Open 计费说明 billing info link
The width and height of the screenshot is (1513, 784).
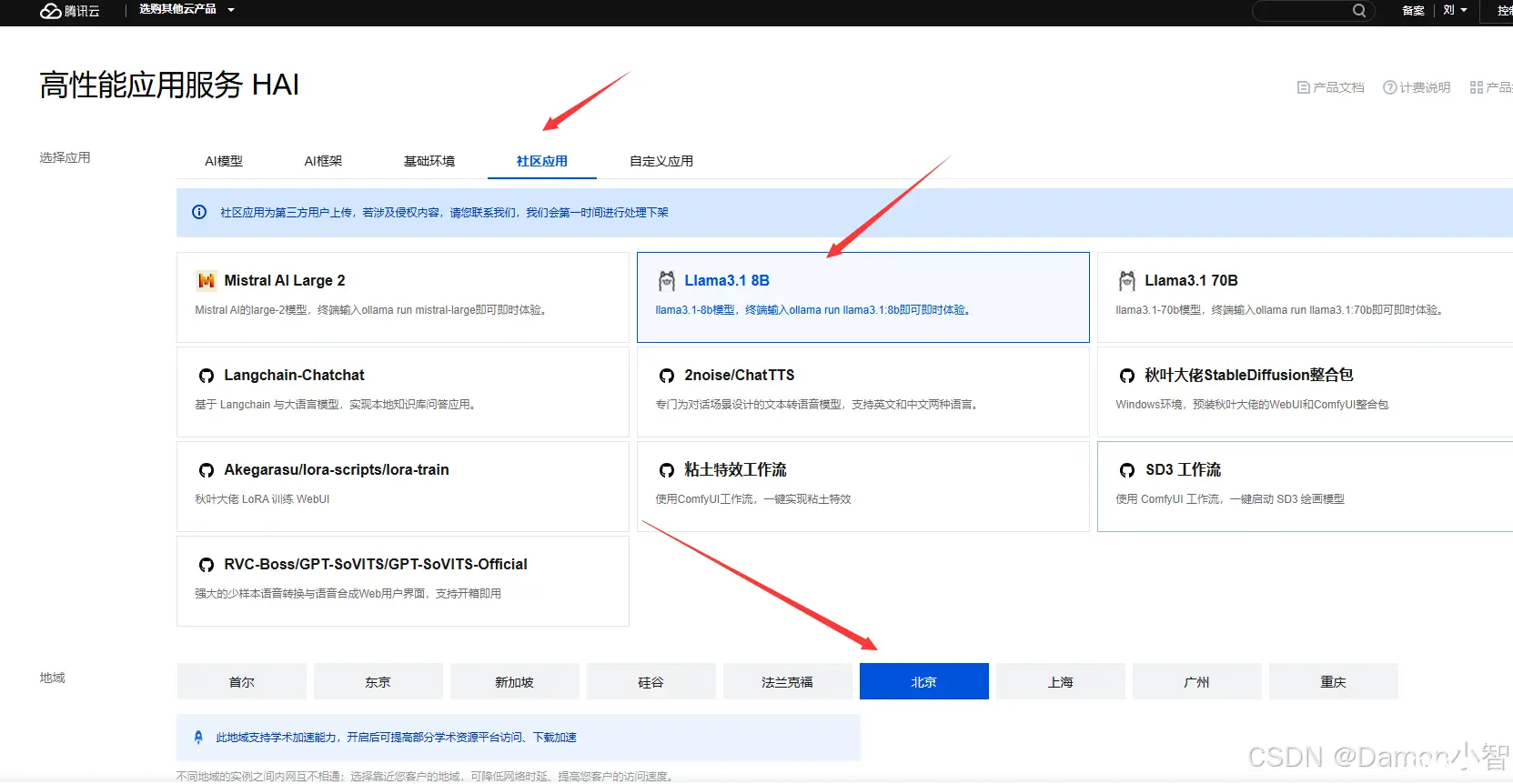pos(1417,87)
